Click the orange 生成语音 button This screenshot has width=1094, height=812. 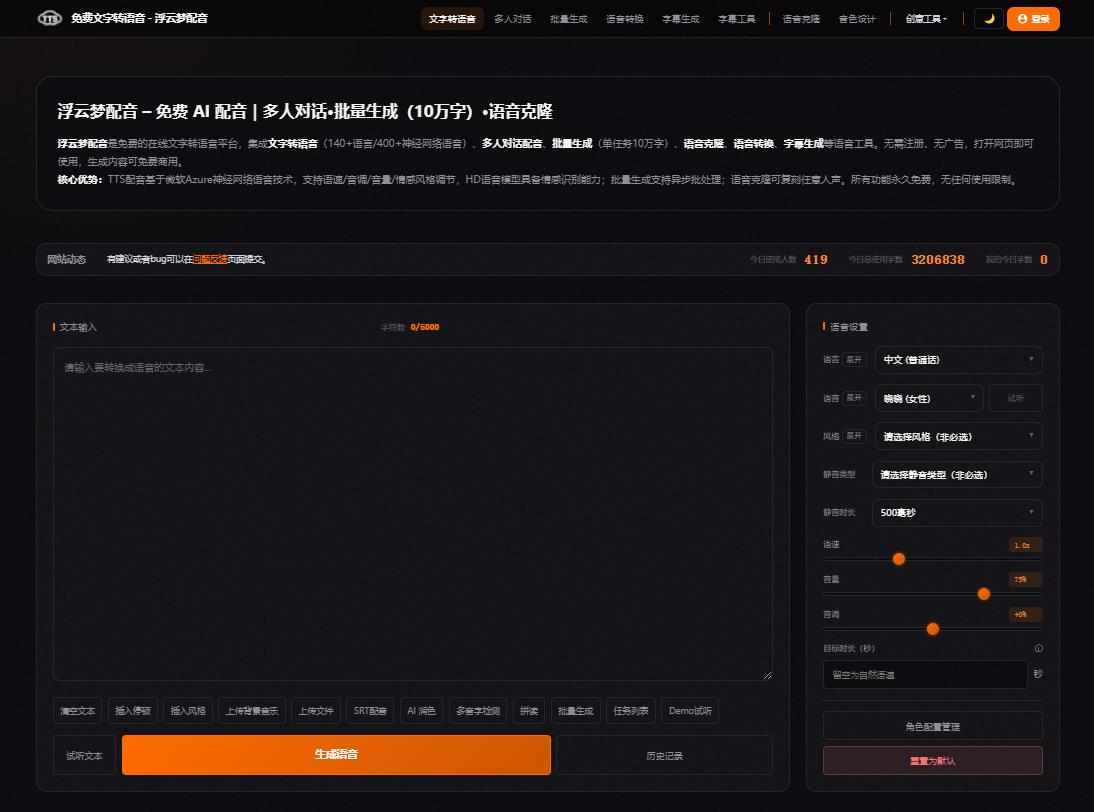click(336, 755)
